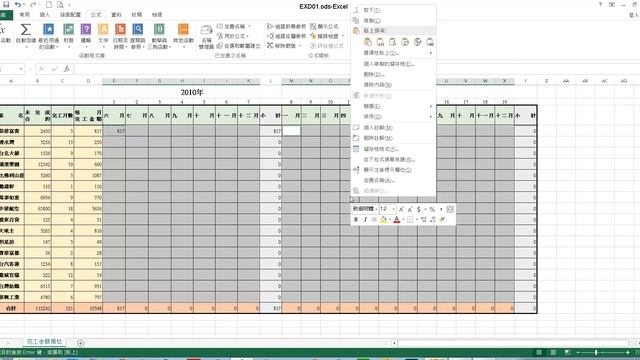Open the Page Layout (版面配置) tab

70,15
